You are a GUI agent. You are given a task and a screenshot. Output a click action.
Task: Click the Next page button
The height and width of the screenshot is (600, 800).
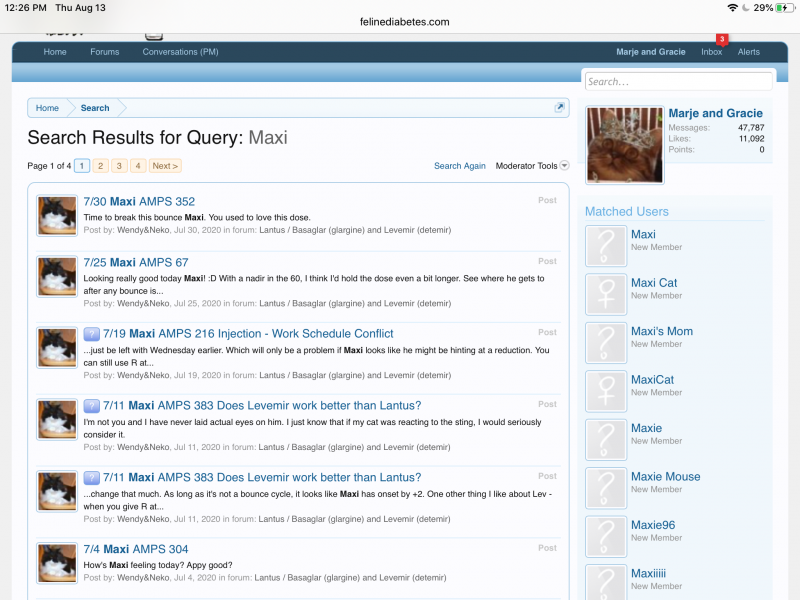pyautogui.click(x=165, y=166)
